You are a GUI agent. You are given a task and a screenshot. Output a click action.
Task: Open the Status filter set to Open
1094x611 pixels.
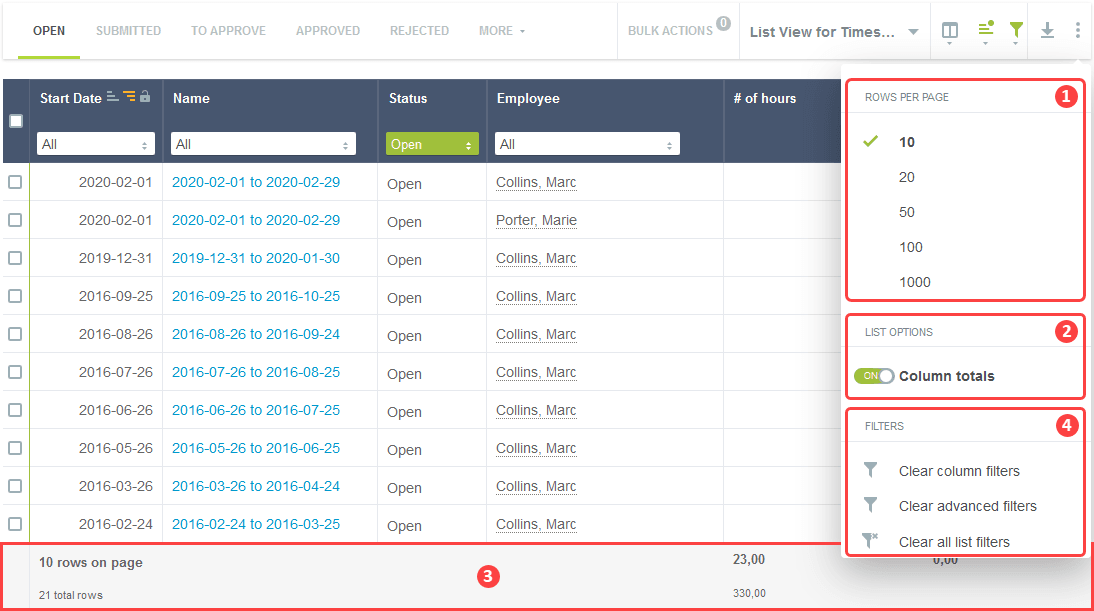point(432,144)
